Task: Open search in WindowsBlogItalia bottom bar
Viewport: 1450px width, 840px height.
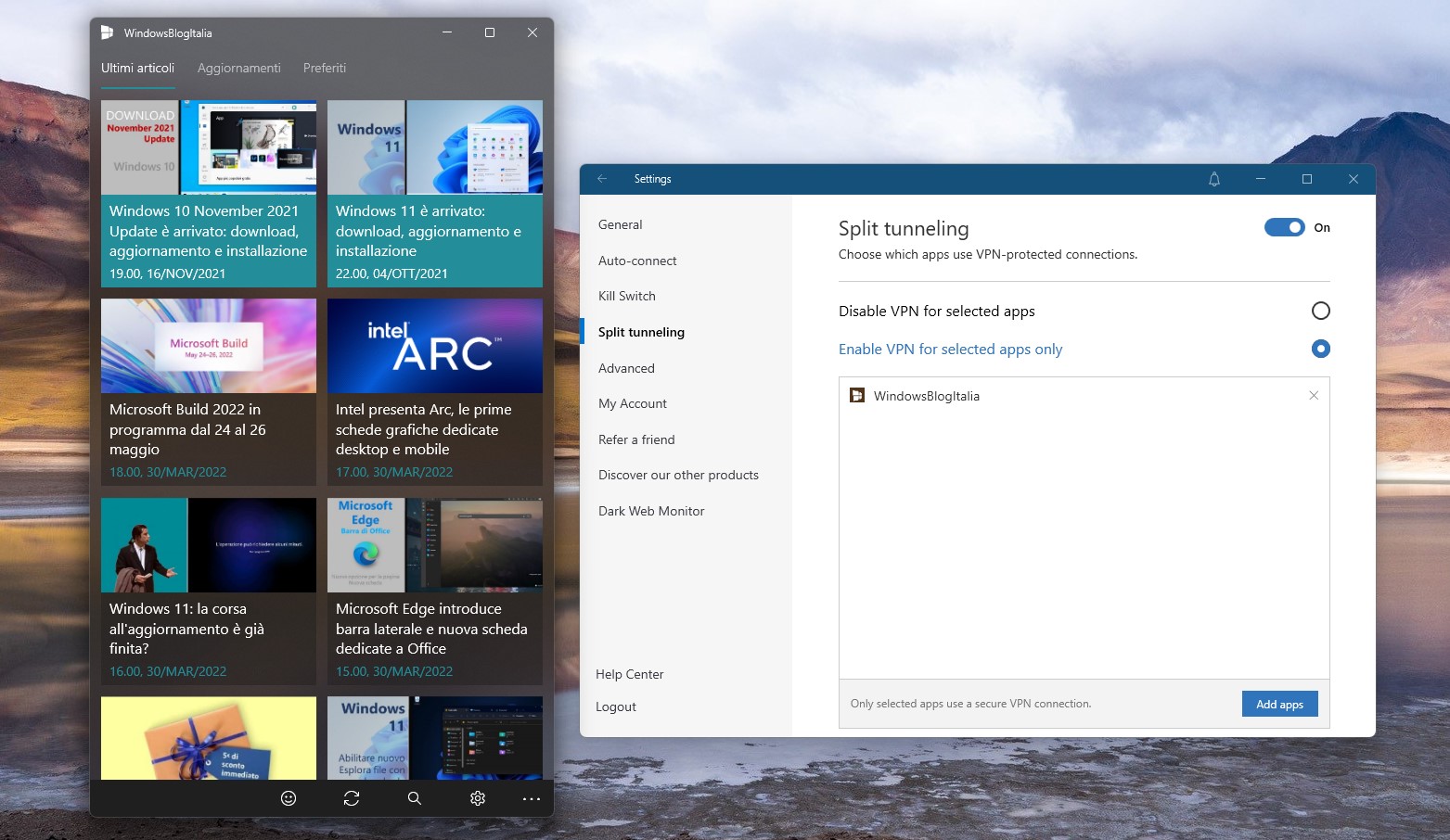Action: coord(415,798)
